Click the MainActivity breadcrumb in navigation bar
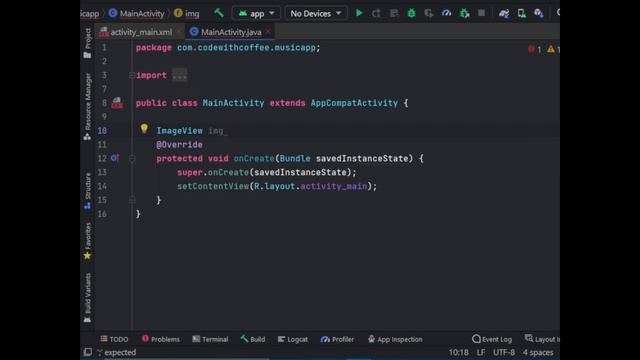640x360 pixels. point(136,13)
